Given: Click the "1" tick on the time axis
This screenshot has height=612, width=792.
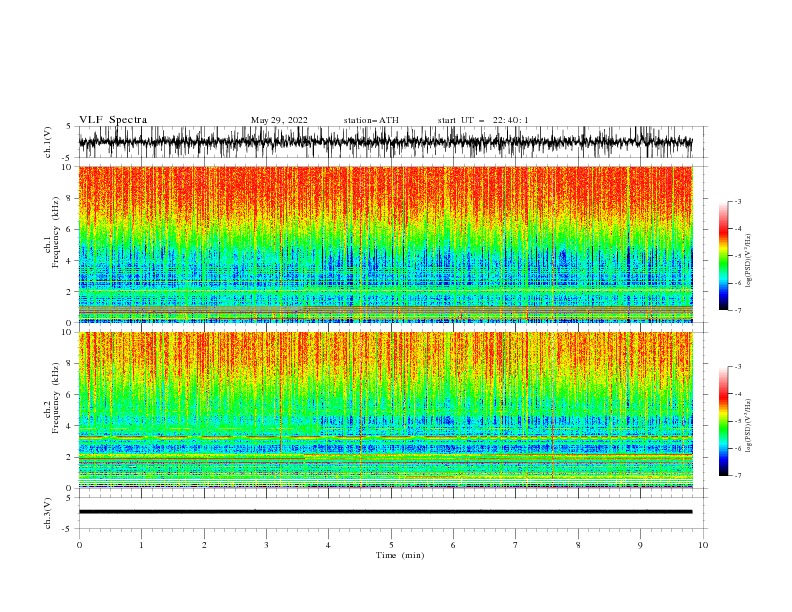Looking at the screenshot, I should pos(141,545).
